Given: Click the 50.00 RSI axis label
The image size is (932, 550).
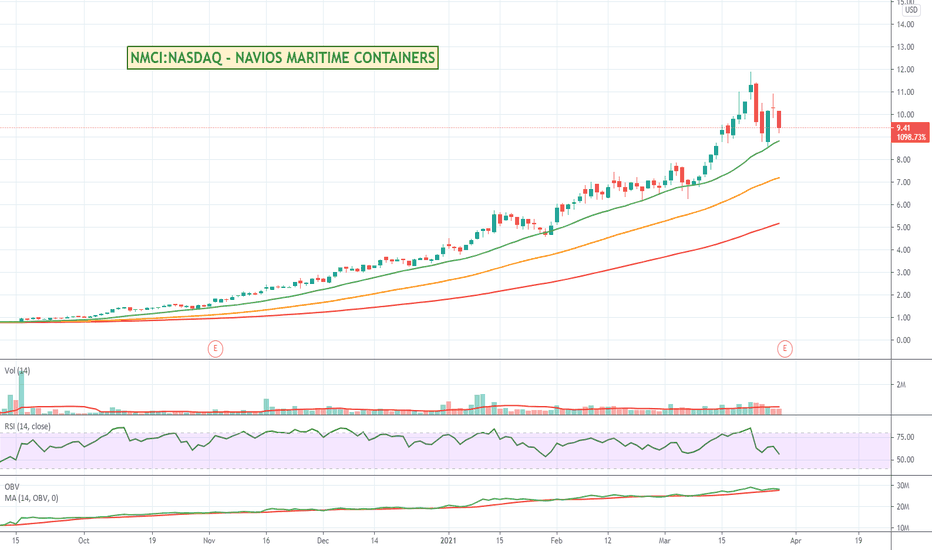Looking at the screenshot, I should [905, 460].
